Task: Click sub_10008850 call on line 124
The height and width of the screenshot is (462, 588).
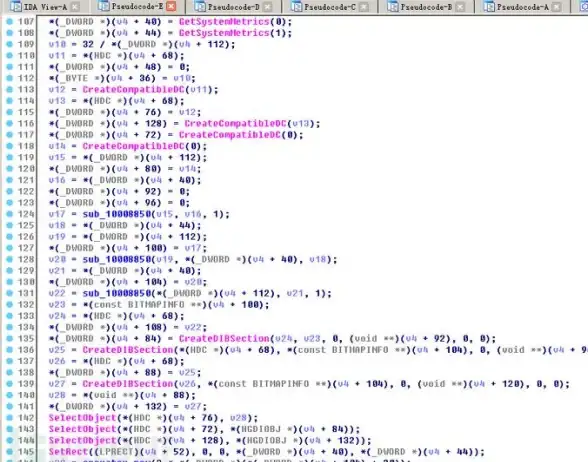Action: pos(117,214)
